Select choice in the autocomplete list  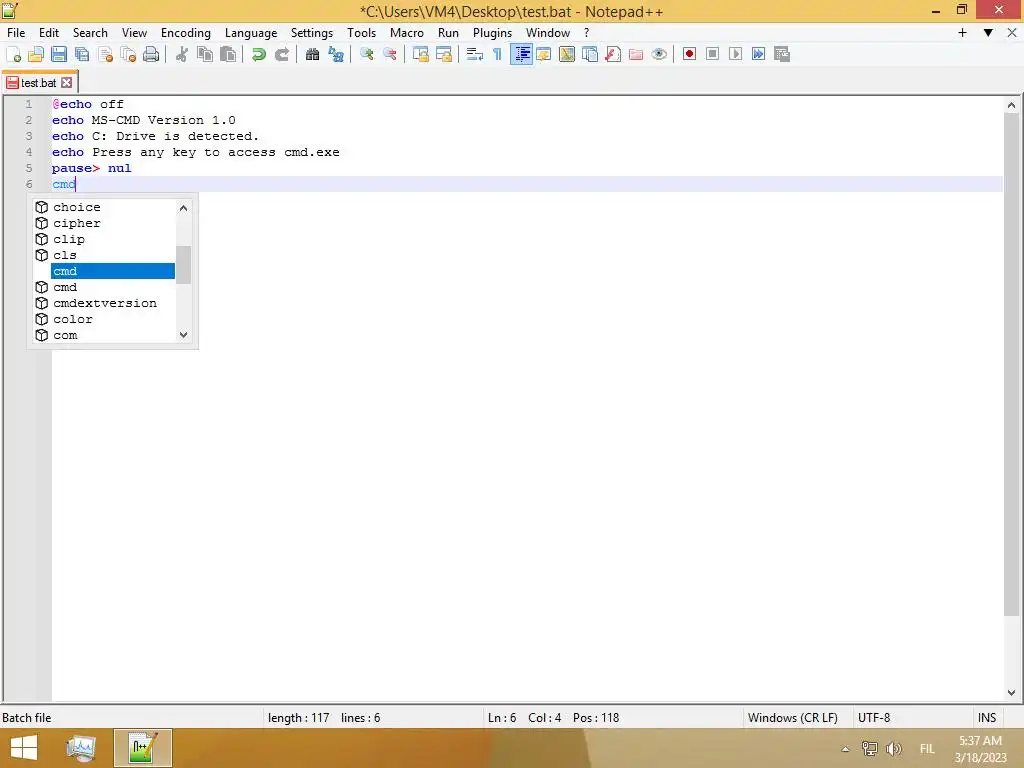(104, 207)
